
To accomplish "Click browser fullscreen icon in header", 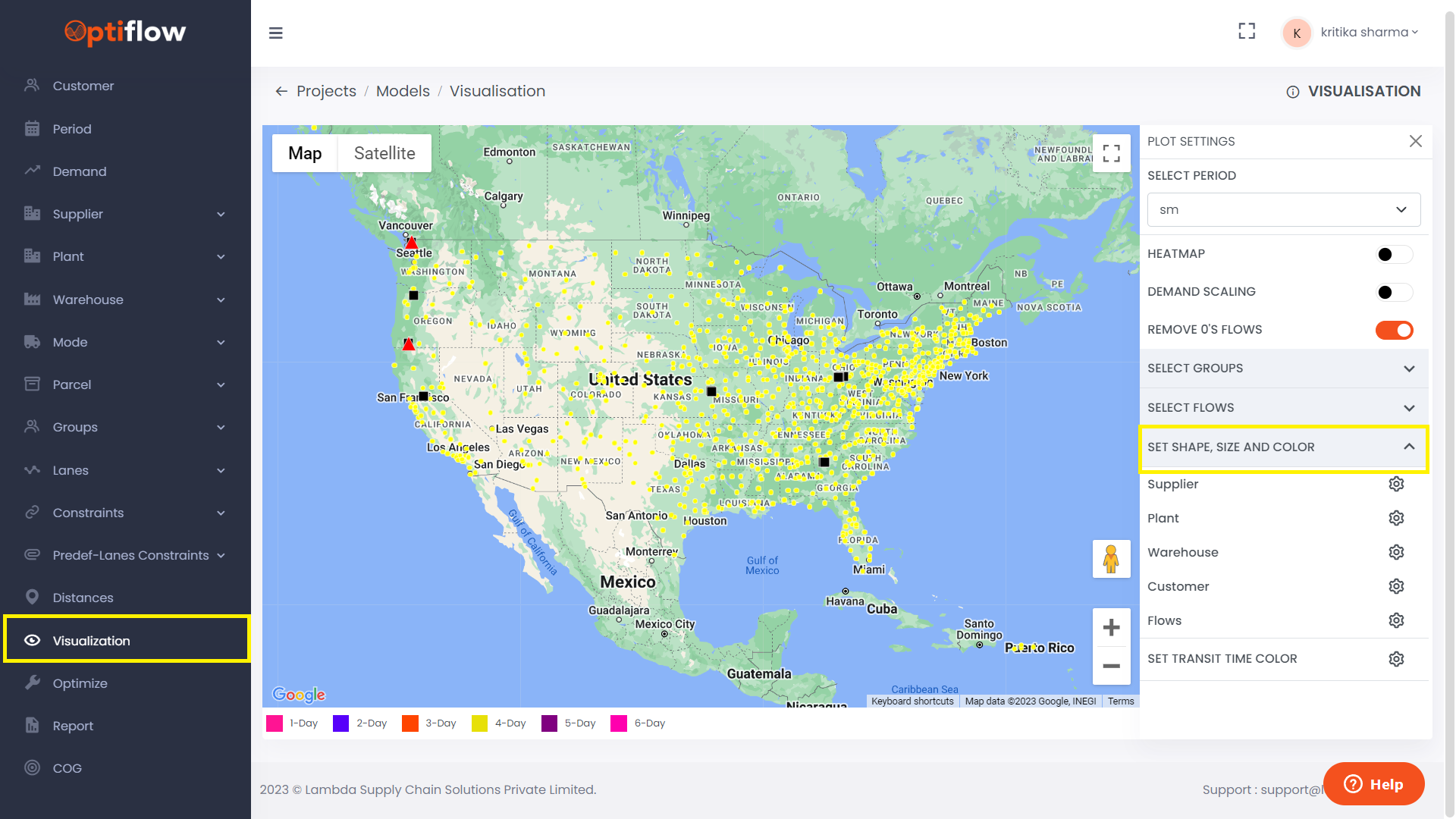I will click(x=1247, y=31).
